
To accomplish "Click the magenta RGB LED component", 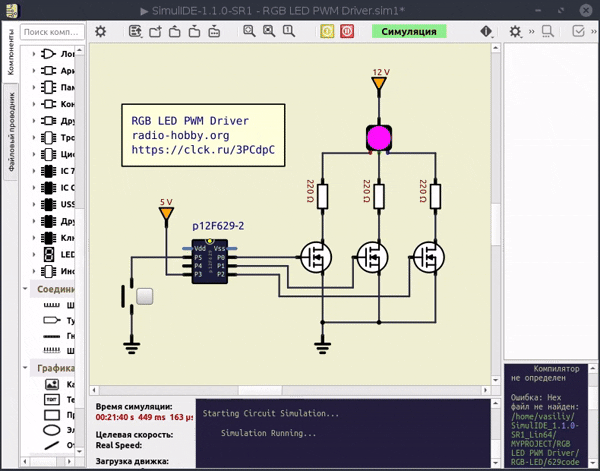I will pos(379,138).
